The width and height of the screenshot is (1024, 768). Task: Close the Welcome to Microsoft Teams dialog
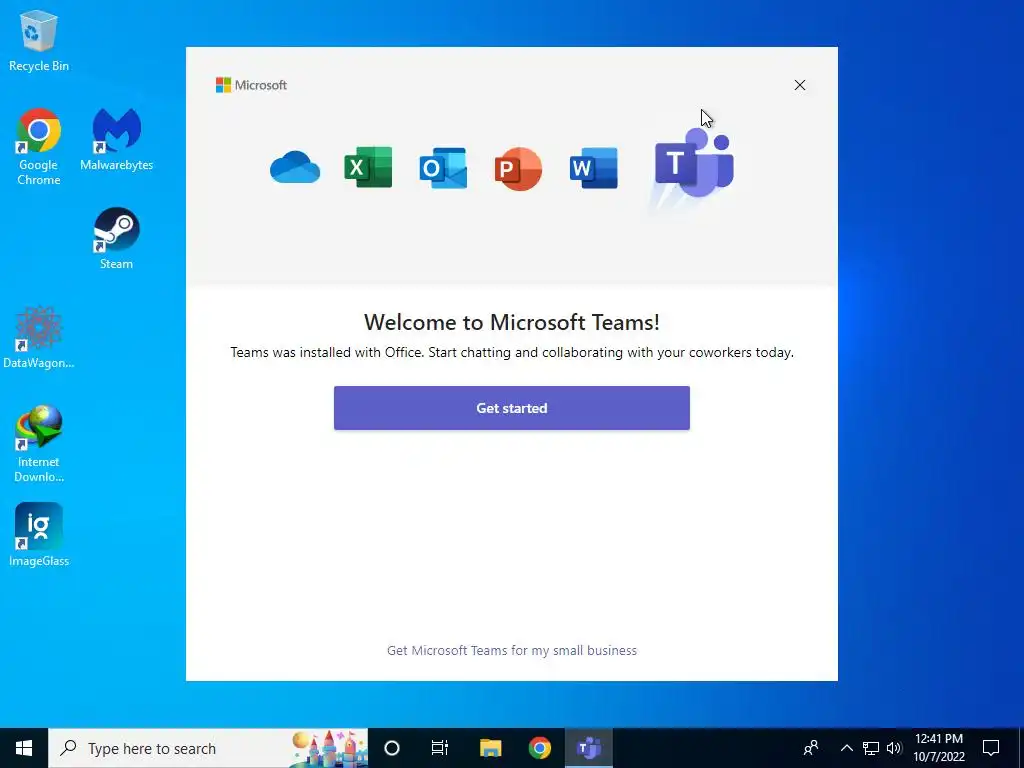coord(800,85)
